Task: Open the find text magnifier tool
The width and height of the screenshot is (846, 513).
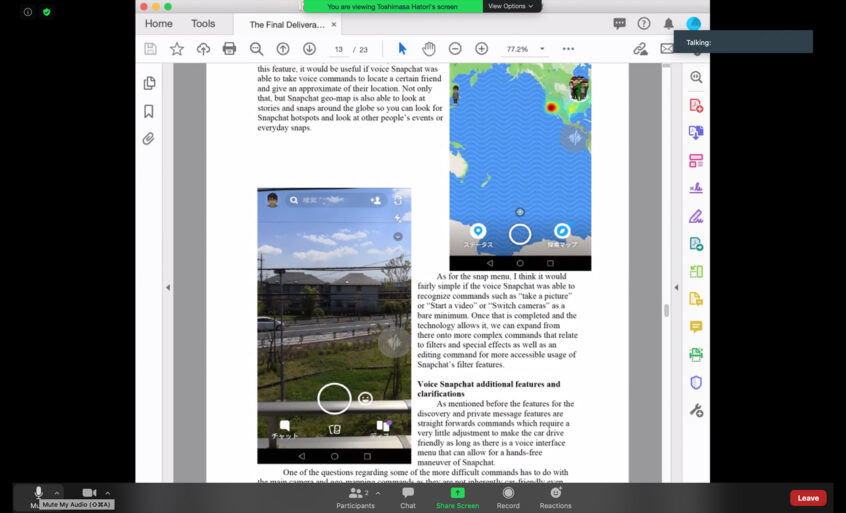Action: 256,49
